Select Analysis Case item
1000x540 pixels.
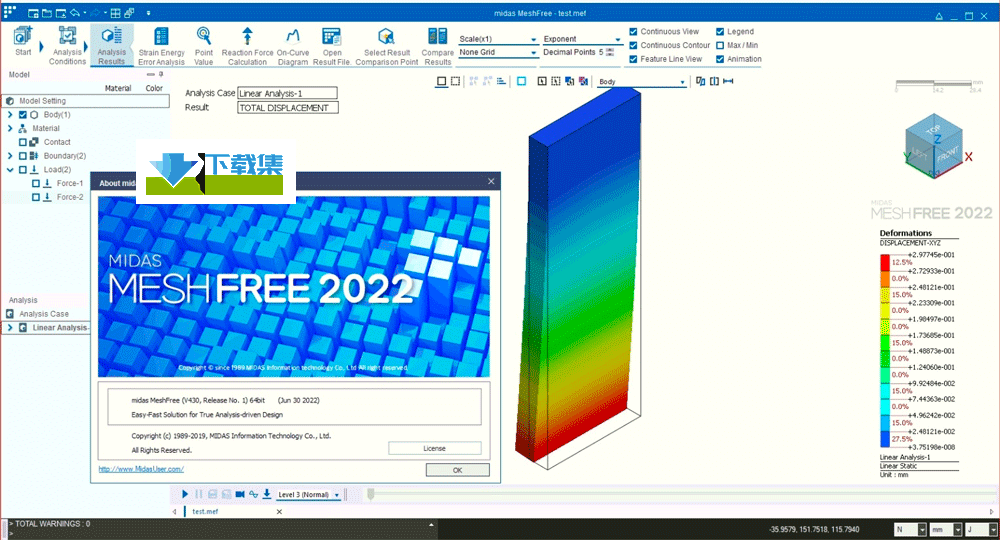[43, 314]
